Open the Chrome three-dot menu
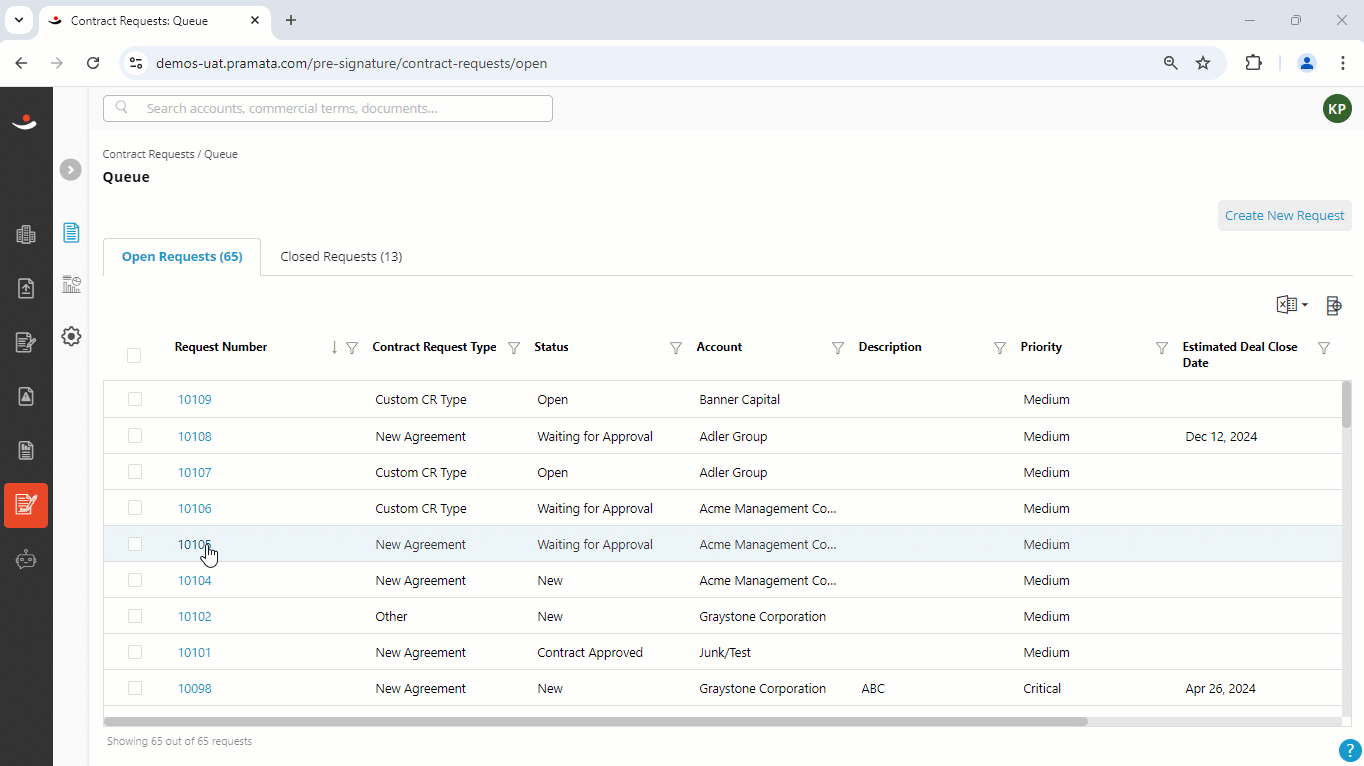Viewport: 1364px width, 766px height. [x=1344, y=63]
